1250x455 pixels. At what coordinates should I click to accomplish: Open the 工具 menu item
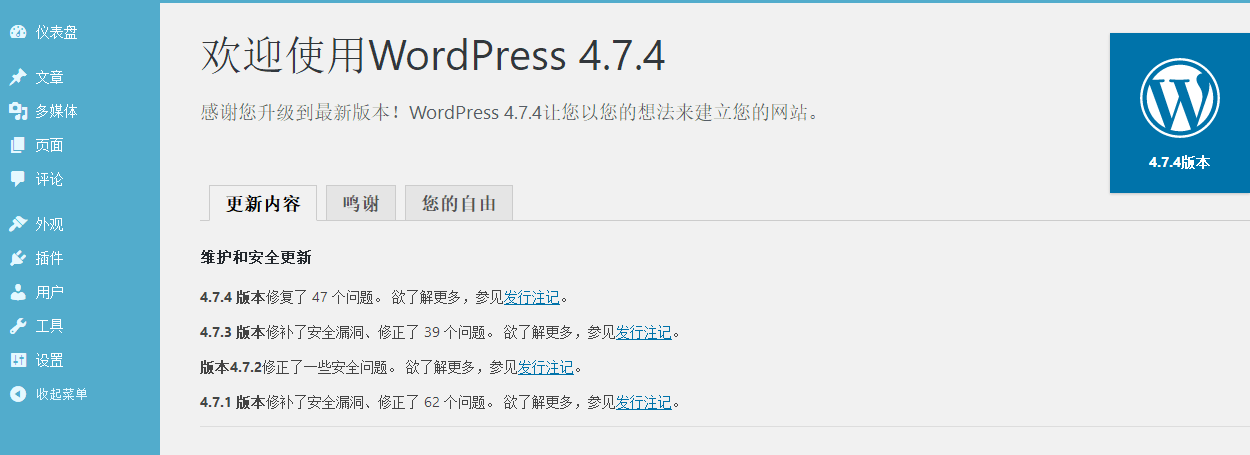[80, 326]
